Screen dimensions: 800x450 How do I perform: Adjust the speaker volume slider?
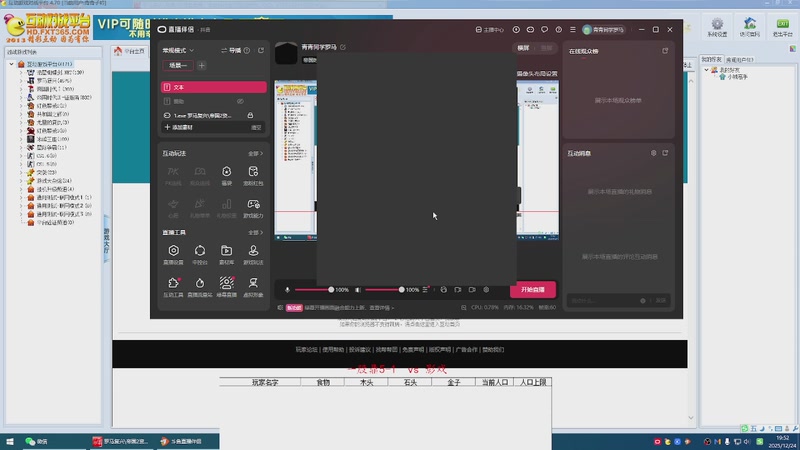coord(385,290)
